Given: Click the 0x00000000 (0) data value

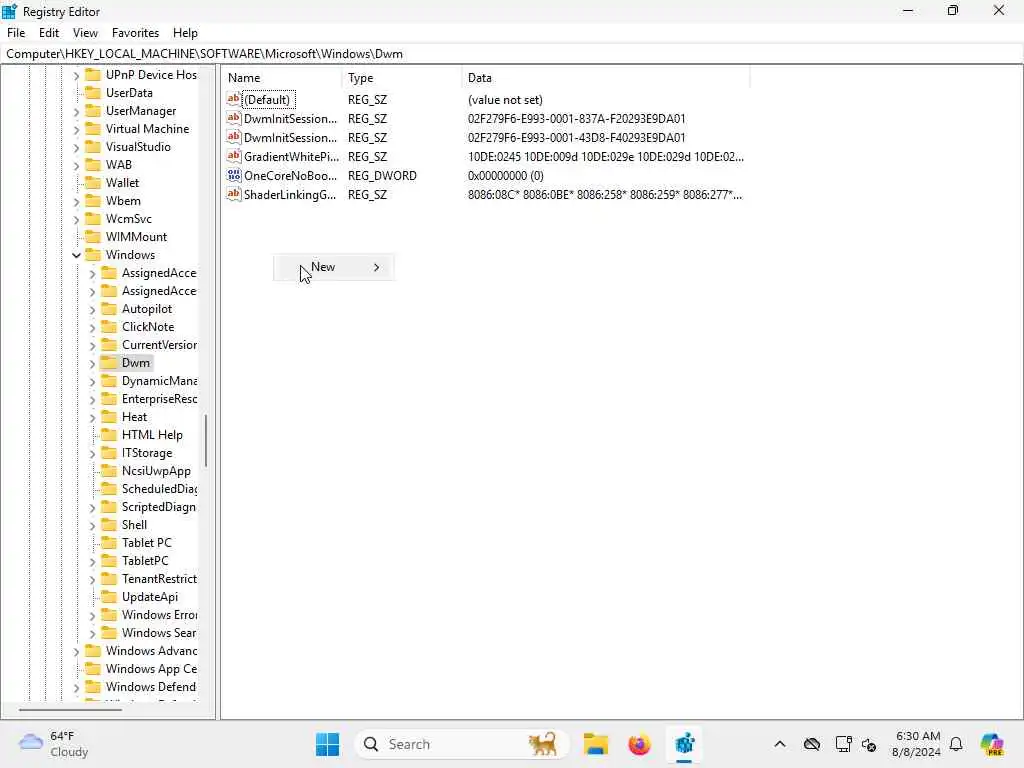Looking at the screenshot, I should pyautogui.click(x=505, y=176).
